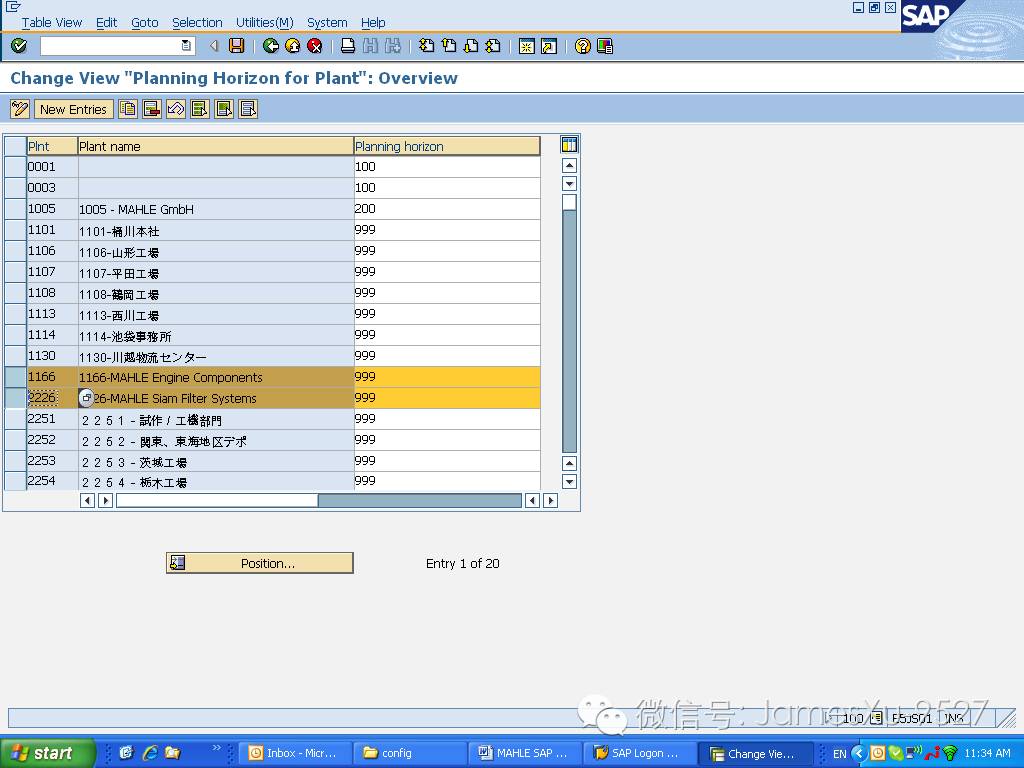Jump to the last page icon
Image resolution: width=1024 pixels, height=768 pixels.
[493, 46]
